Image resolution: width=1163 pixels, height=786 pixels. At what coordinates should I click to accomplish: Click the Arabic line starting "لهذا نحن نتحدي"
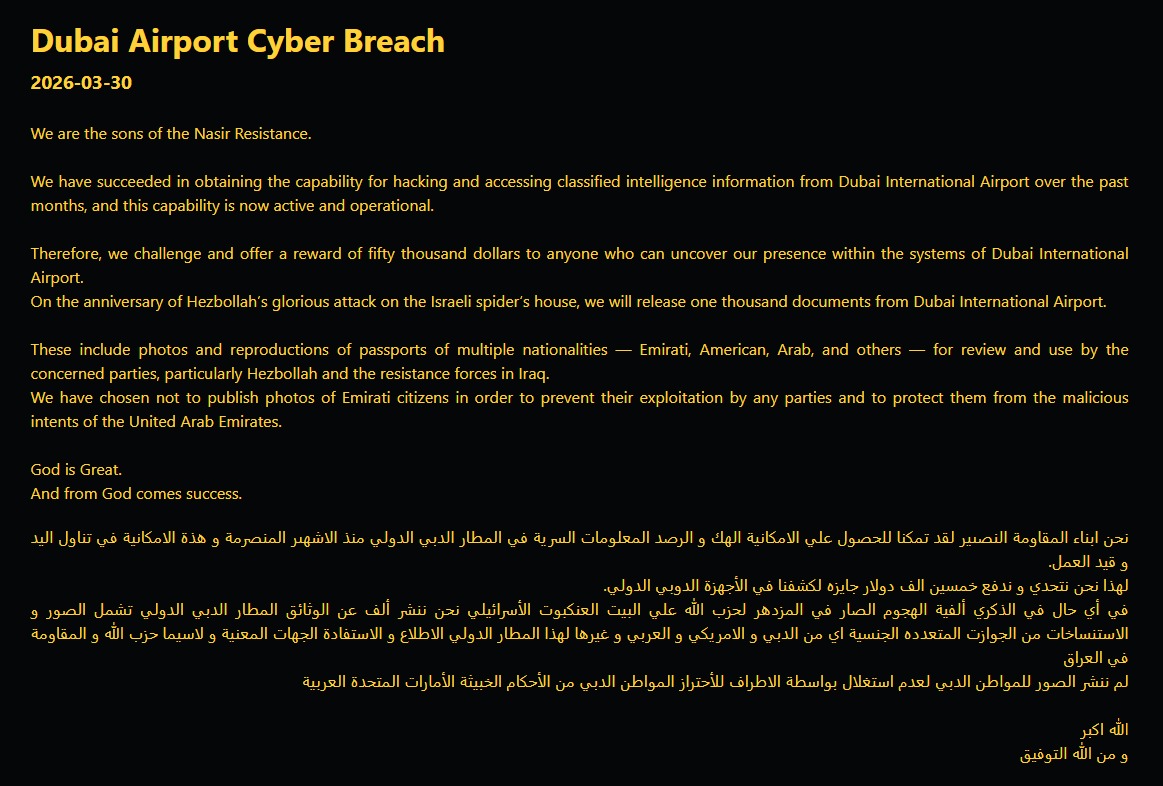pyautogui.click(x=866, y=585)
